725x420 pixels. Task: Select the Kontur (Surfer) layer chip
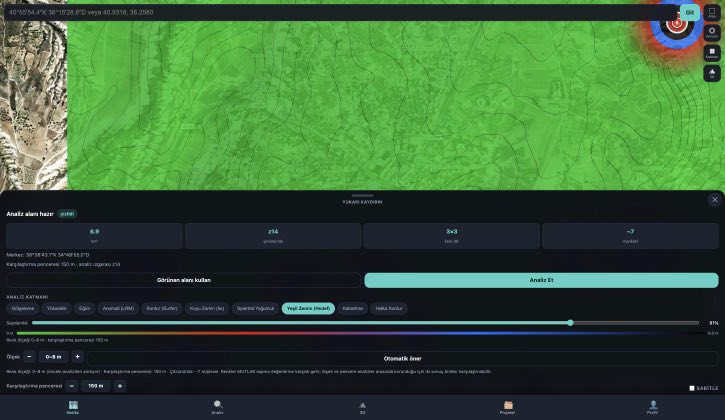162,309
